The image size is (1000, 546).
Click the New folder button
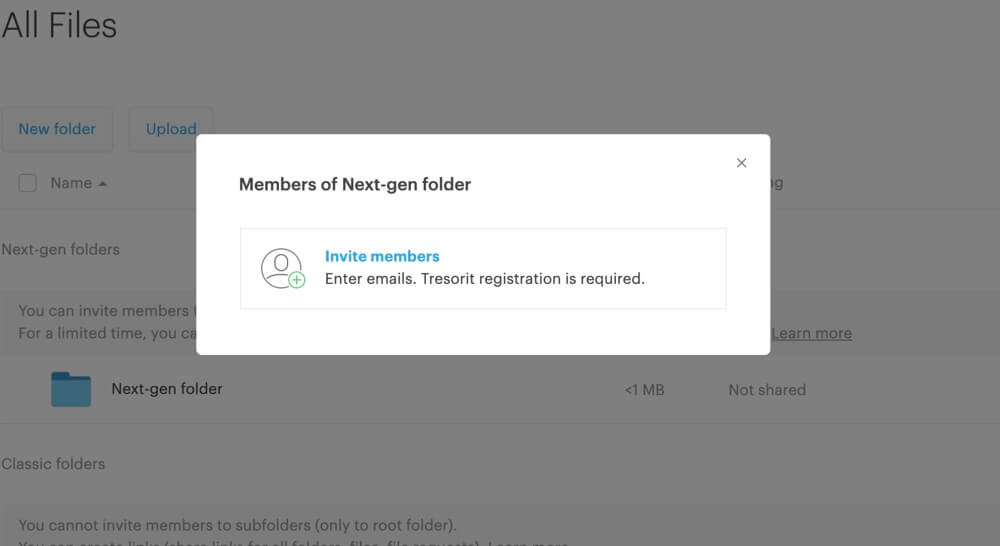57,129
